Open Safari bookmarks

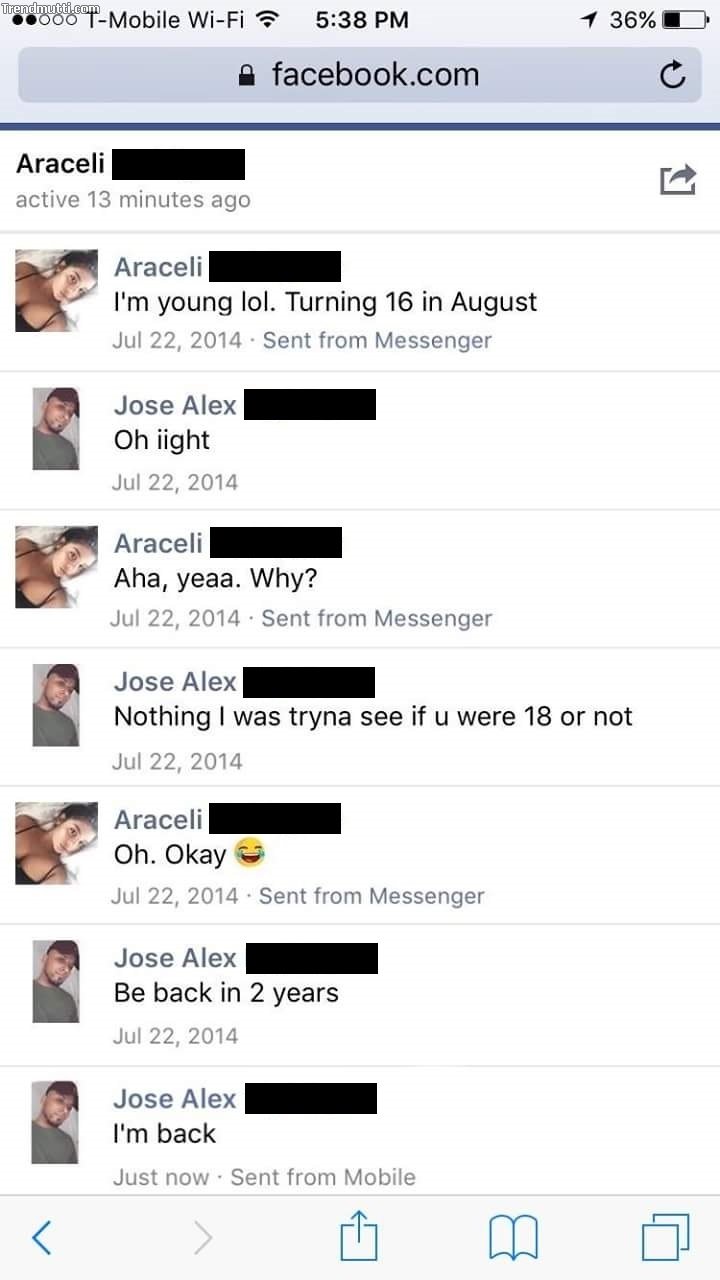[514, 1238]
